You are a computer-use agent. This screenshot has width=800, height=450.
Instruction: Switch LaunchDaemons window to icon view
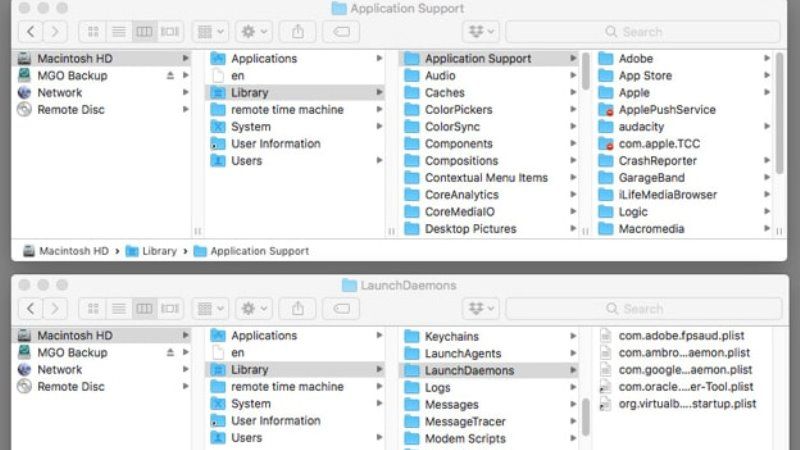tap(93, 309)
